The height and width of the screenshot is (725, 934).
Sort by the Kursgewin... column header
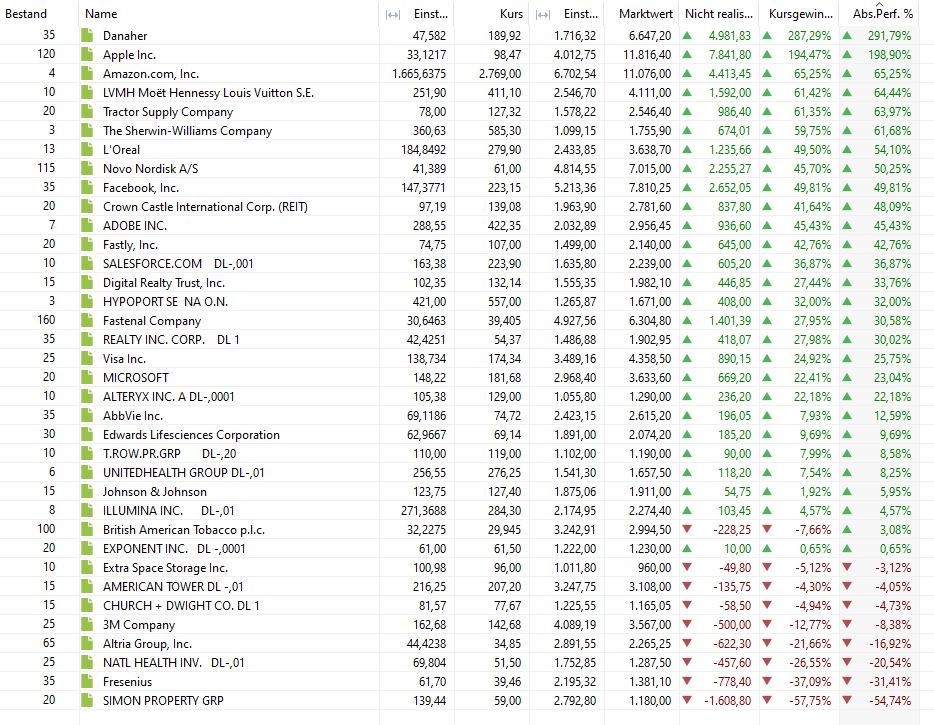point(799,14)
